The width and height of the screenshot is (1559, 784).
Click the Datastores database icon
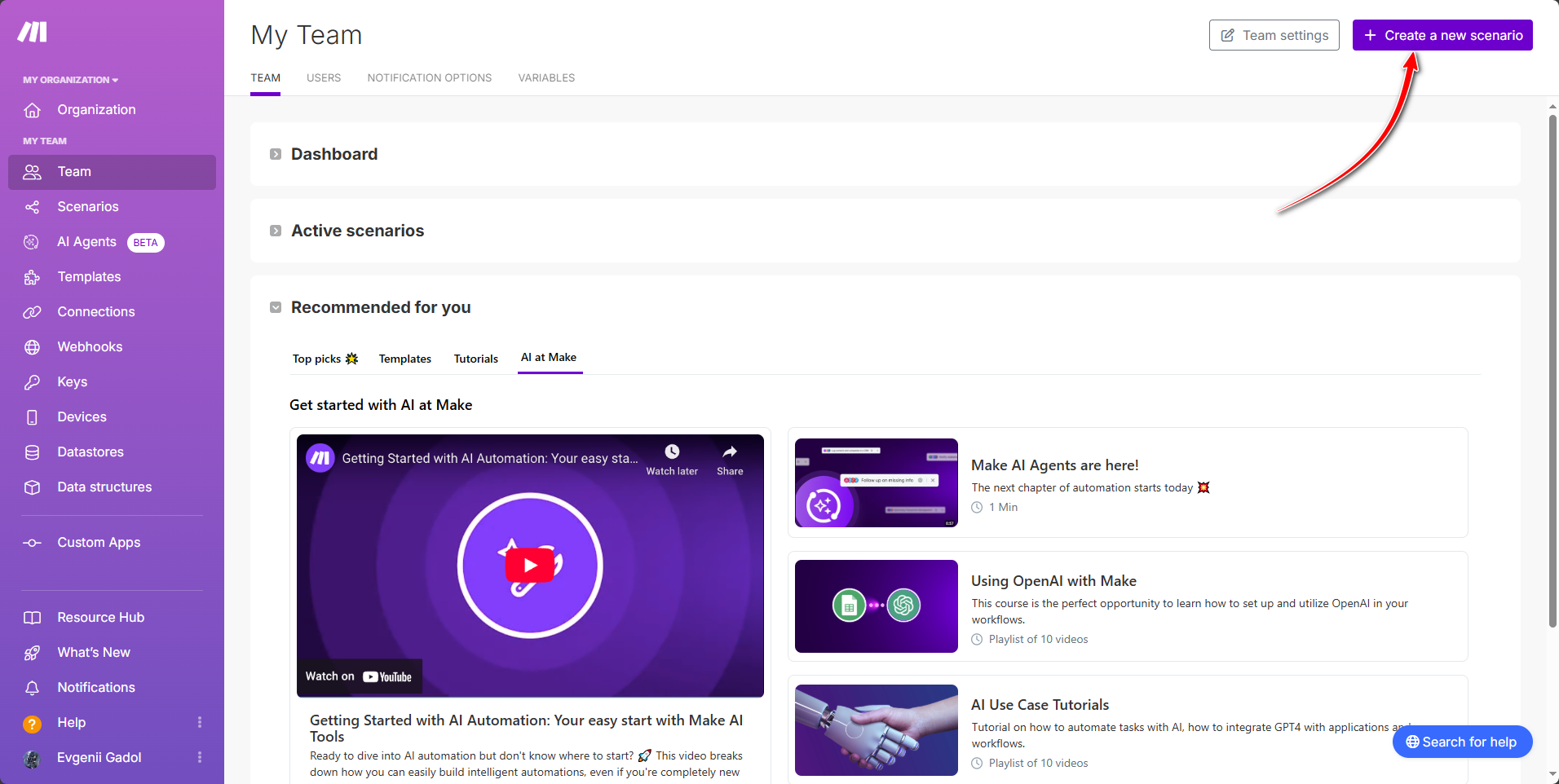point(32,452)
